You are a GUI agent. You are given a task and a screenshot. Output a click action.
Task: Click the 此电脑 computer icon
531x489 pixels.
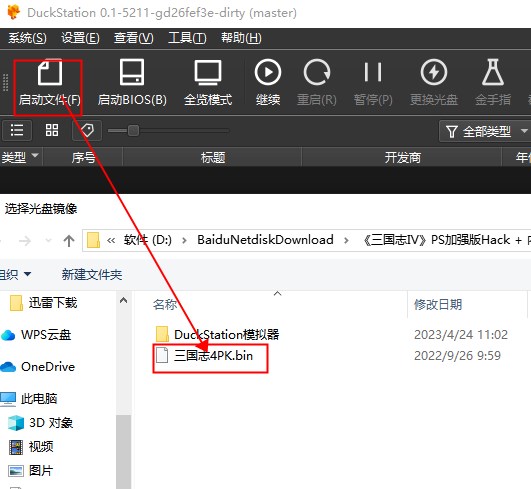pos(8,399)
